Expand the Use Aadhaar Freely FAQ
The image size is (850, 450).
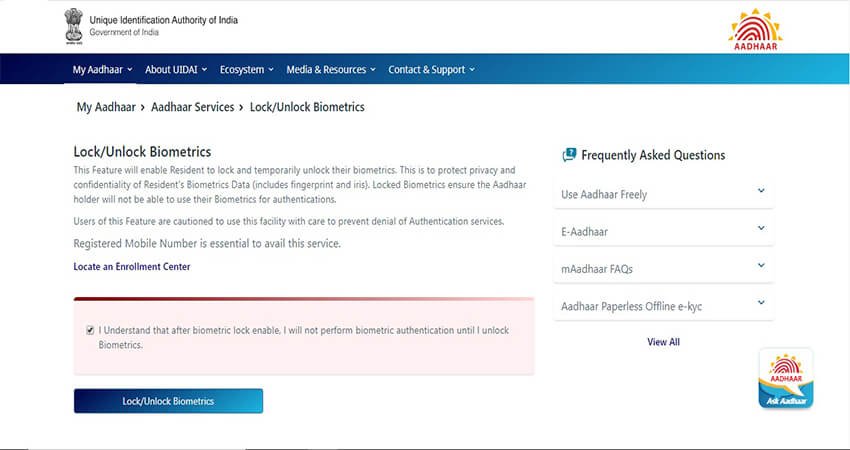pyautogui.click(x=664, y=194)
